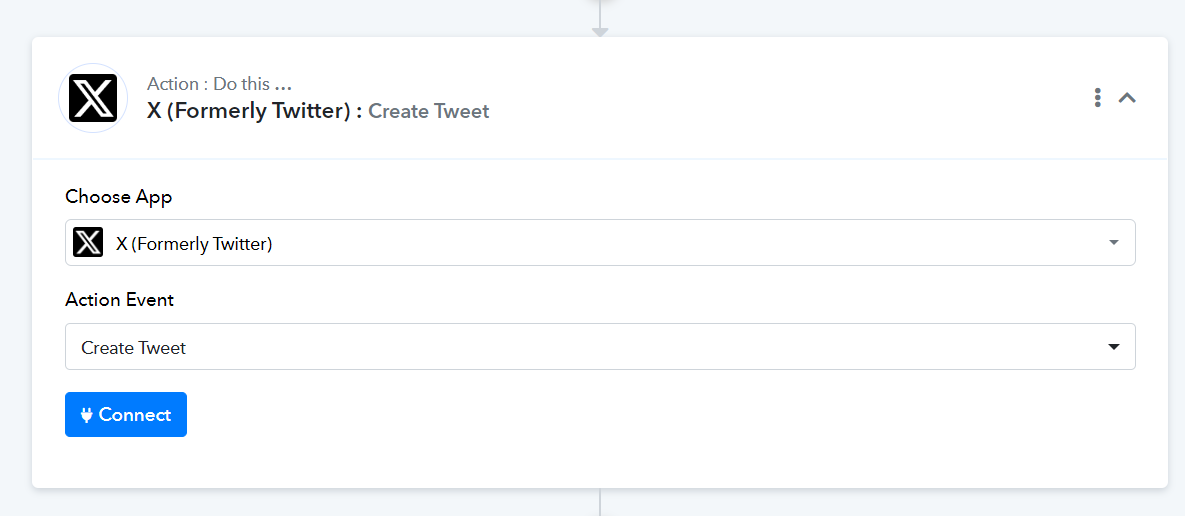1185x516 pixels.
Task: Click 'X (Formerly Twitter)' text in dropdown
Action: pos(194,243)
